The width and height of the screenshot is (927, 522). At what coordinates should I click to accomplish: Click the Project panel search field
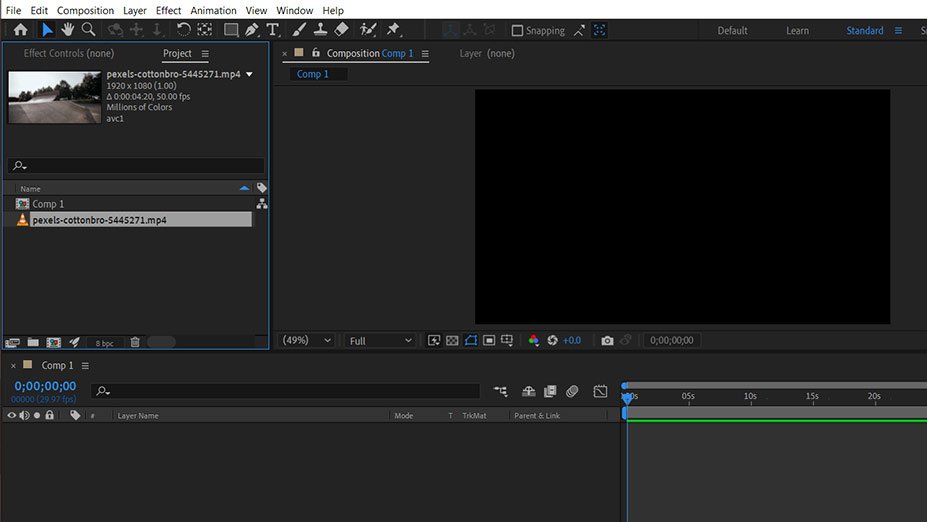(x=137, y=166)
